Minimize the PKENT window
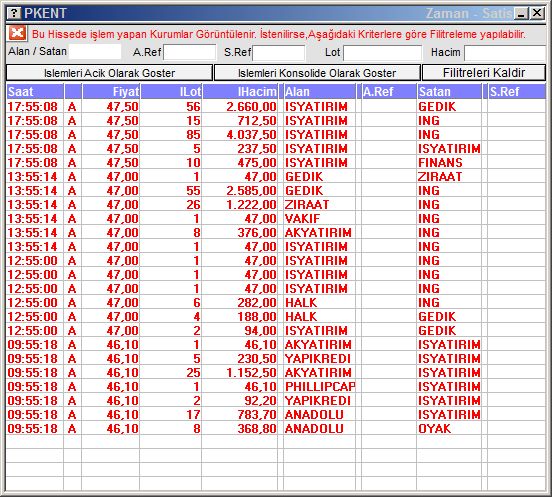 pyautogui.click(x=521, y=13)
